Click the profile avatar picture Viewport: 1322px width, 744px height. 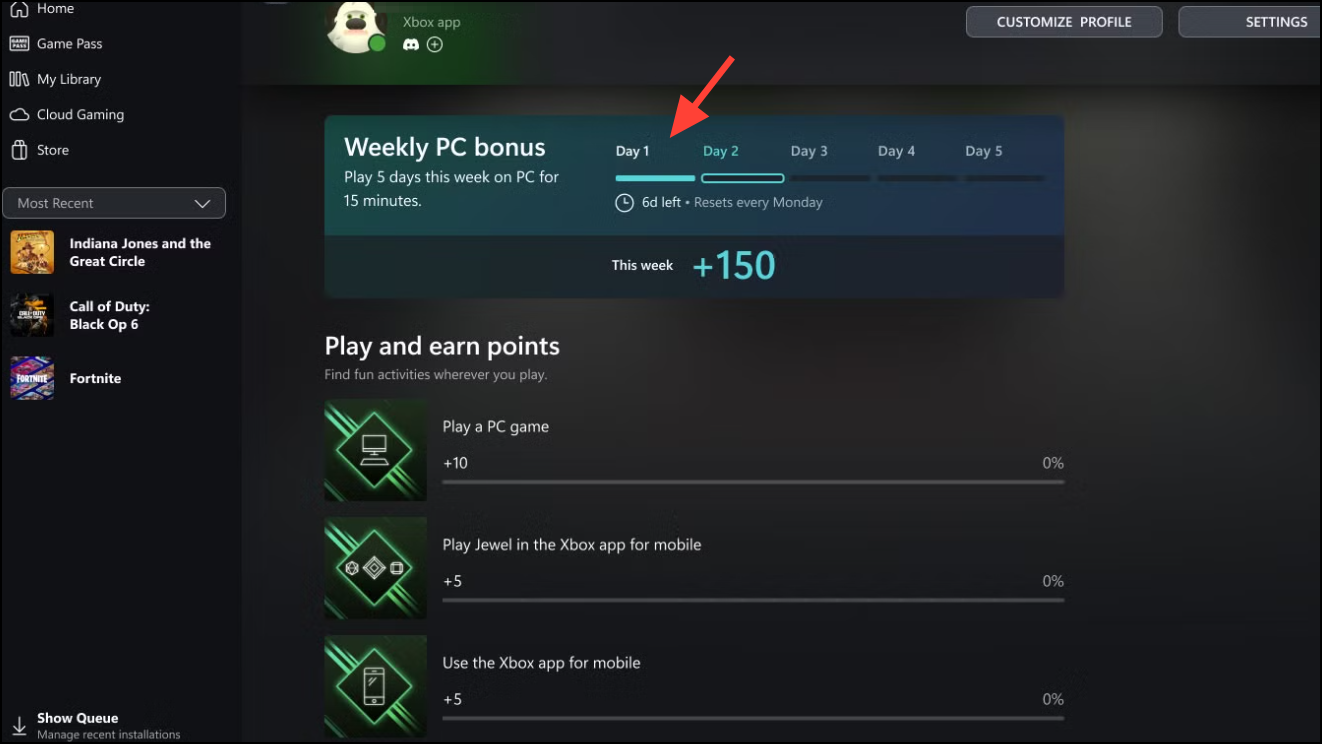[356, 25]
